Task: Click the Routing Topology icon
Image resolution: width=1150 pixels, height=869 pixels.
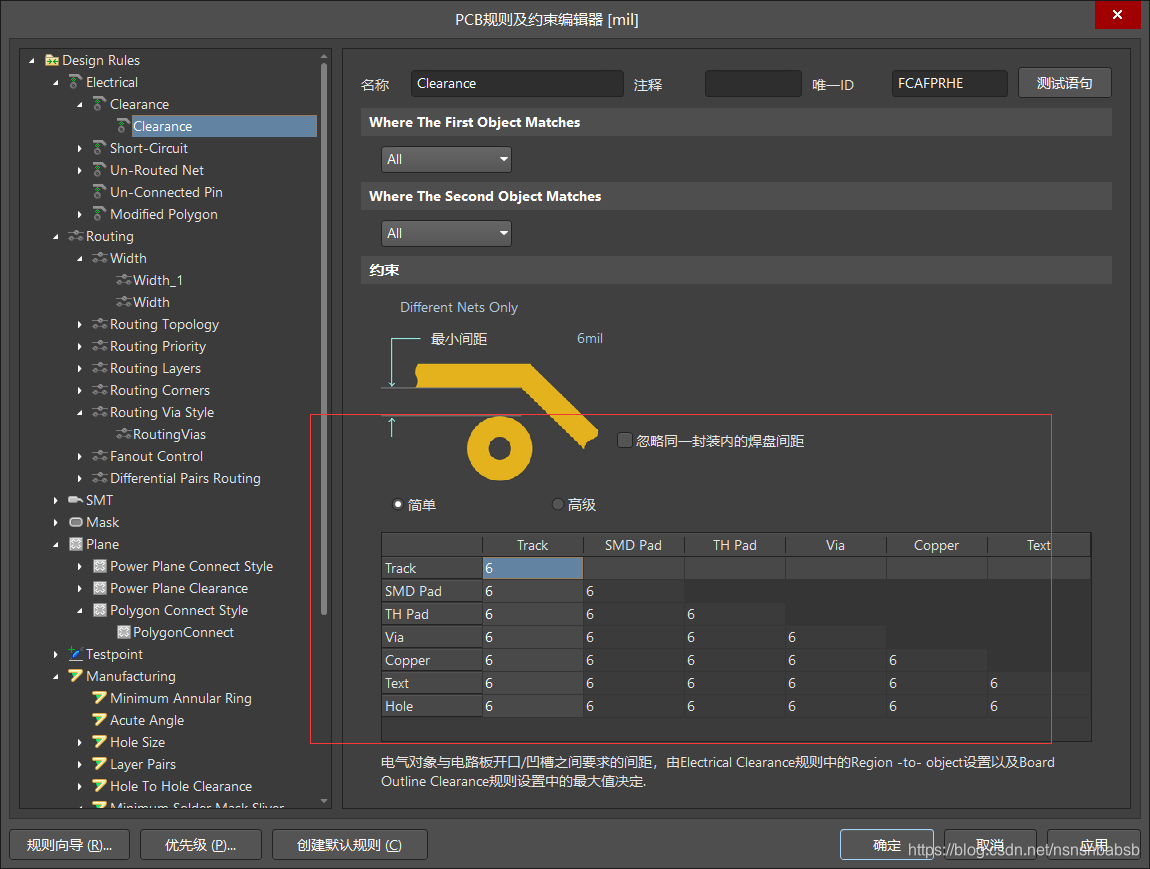Action: click(x=99, y=324)
